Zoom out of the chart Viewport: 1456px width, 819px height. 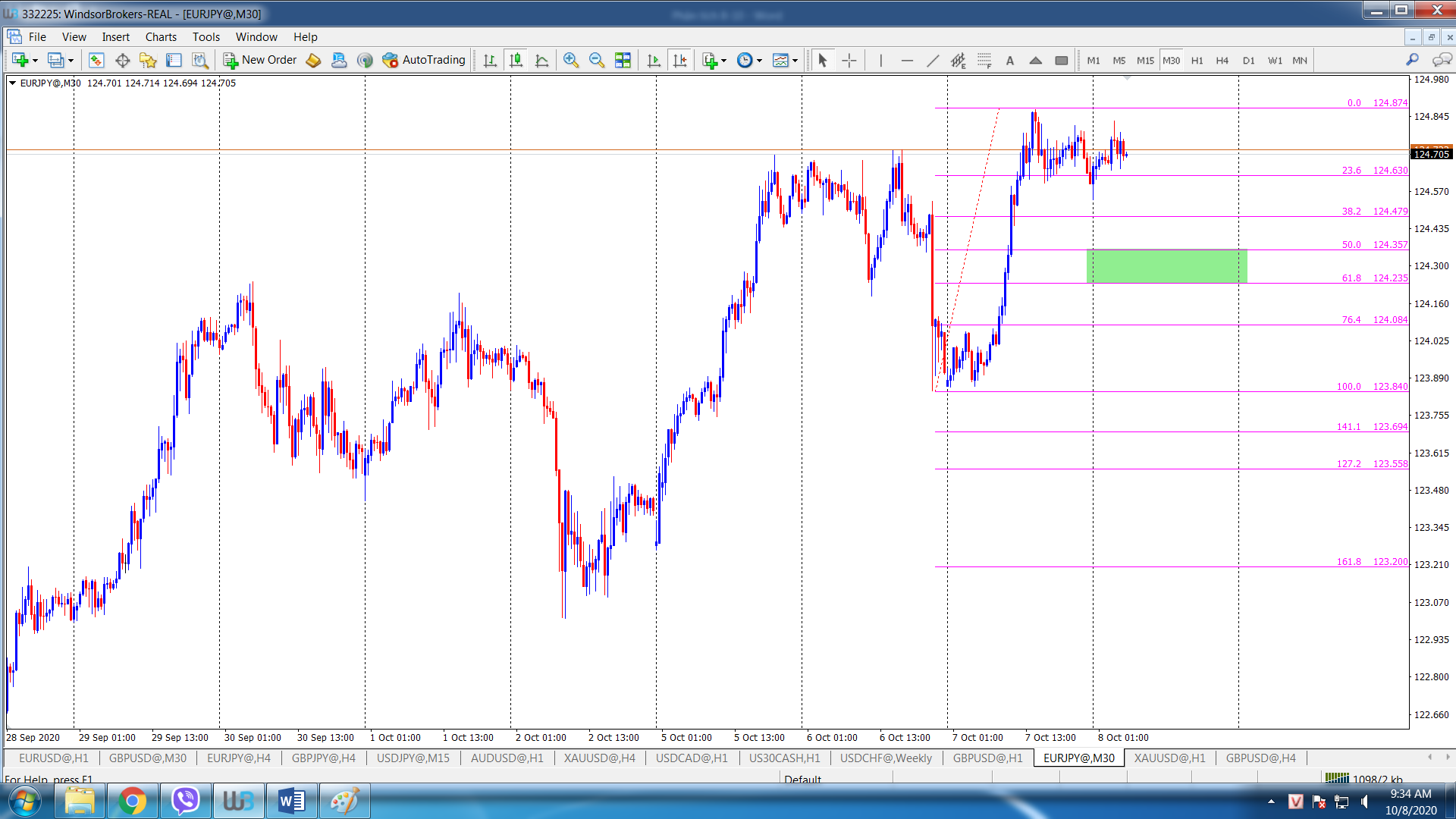(x=597, y=60)
